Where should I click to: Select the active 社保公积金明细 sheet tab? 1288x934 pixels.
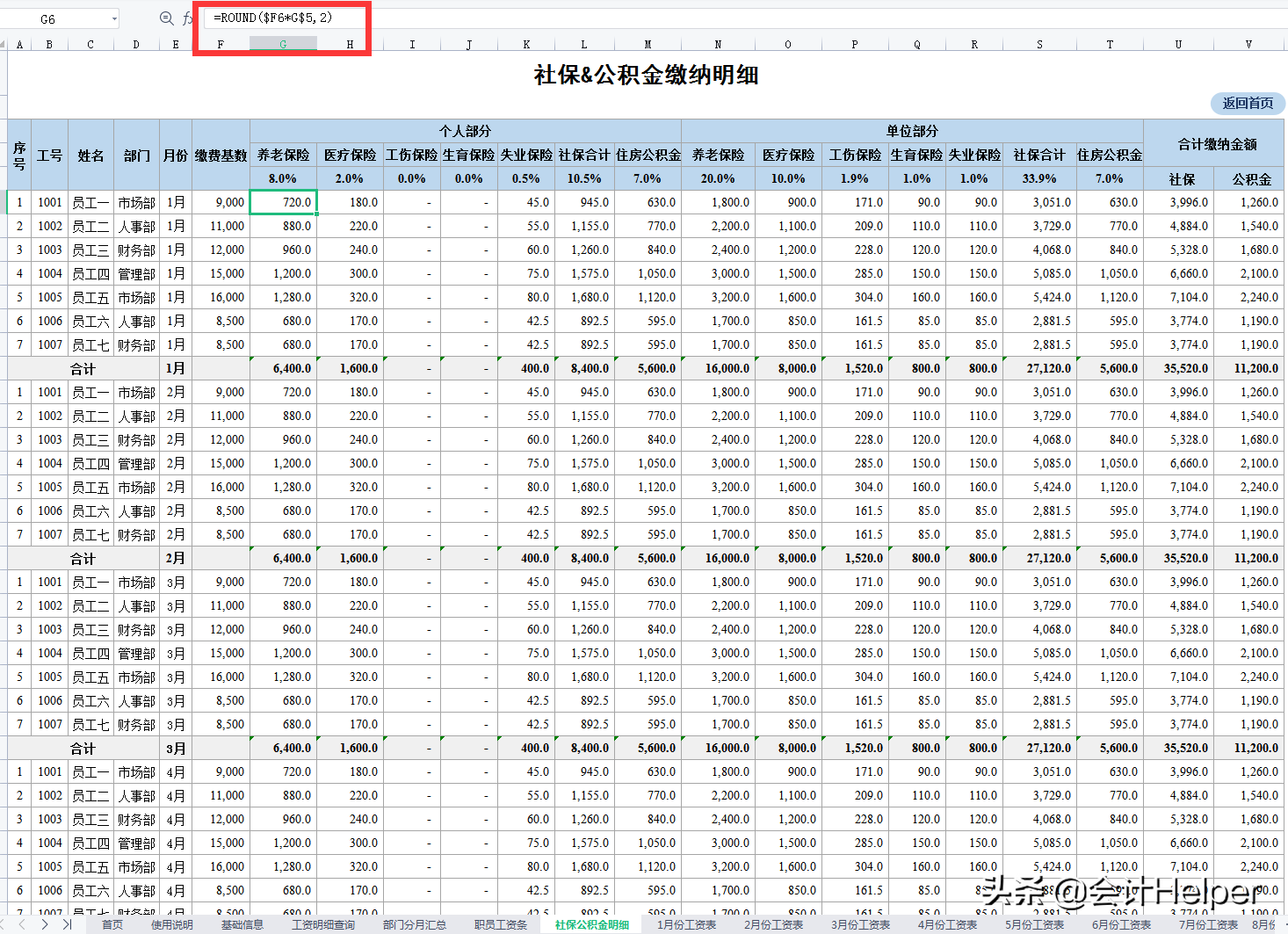pos(592,924)
